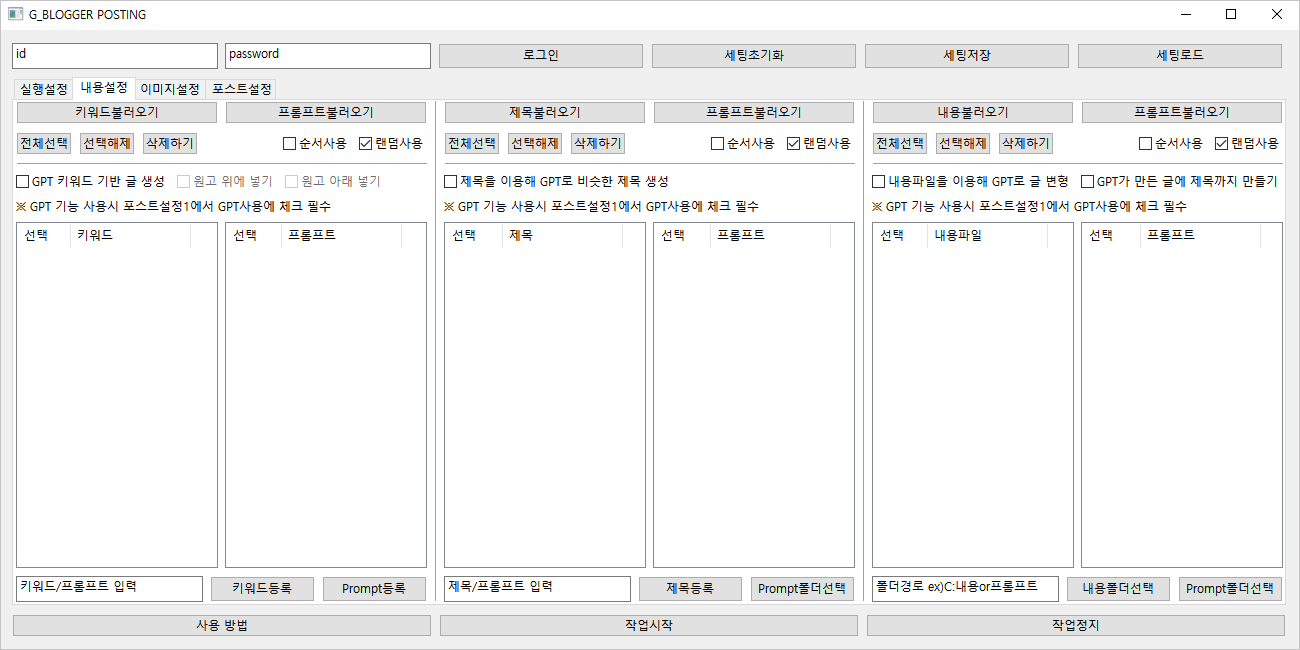Click the 내용폴더선택 button

pos(1118,589)
